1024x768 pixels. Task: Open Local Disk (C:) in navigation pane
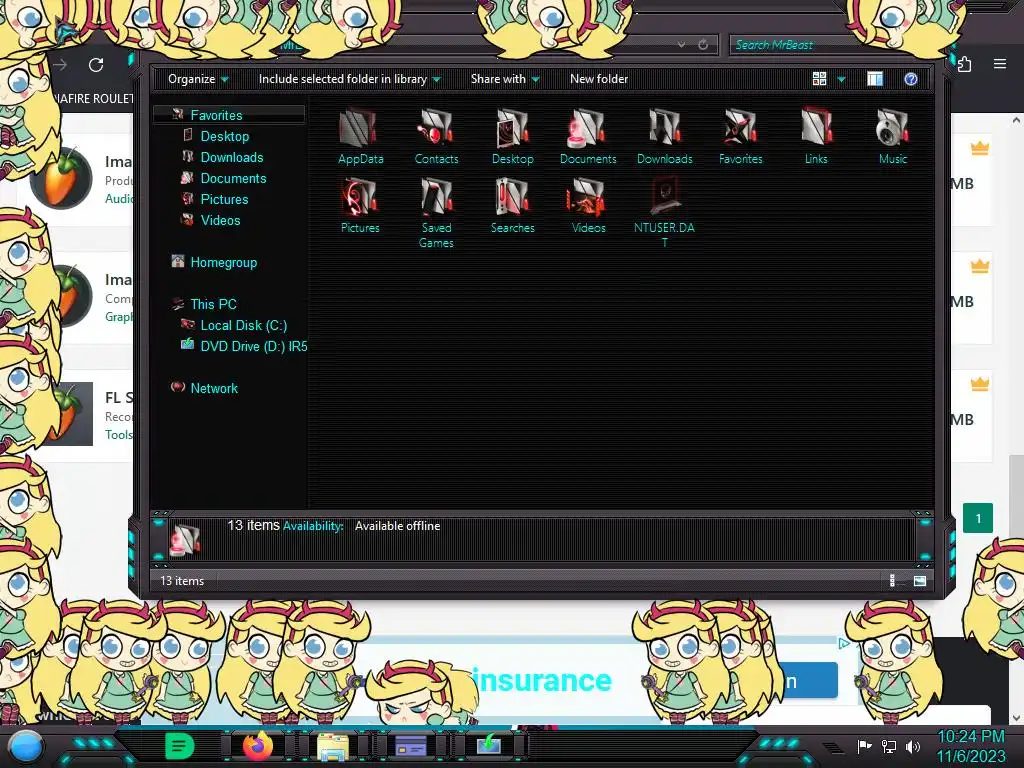click(x=244, y=325)
